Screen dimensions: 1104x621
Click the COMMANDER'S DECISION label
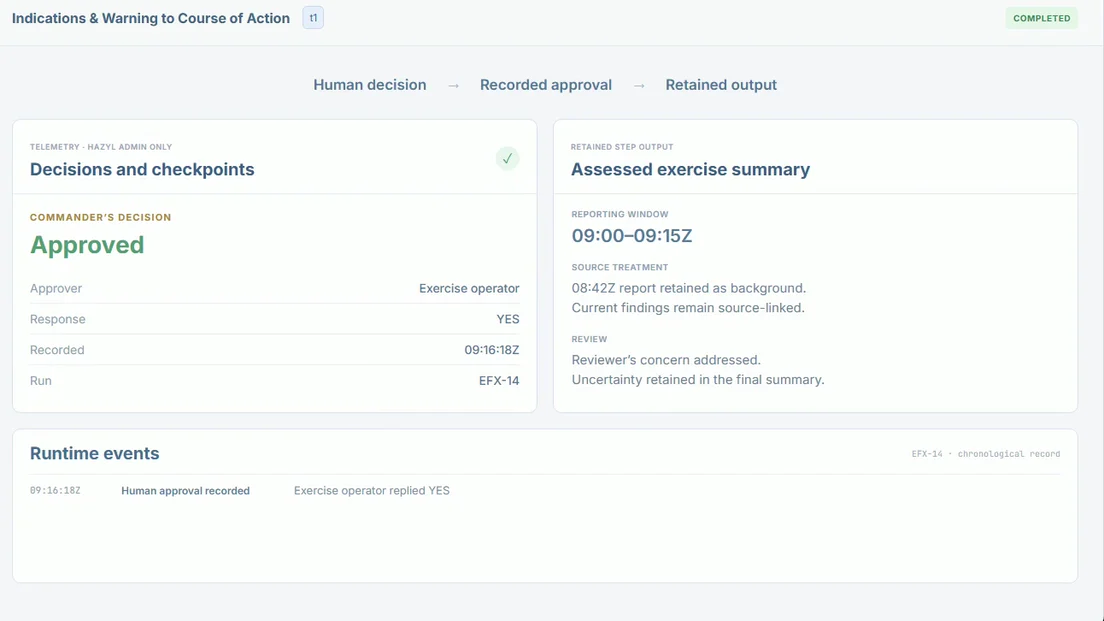(x=101, y=217)
